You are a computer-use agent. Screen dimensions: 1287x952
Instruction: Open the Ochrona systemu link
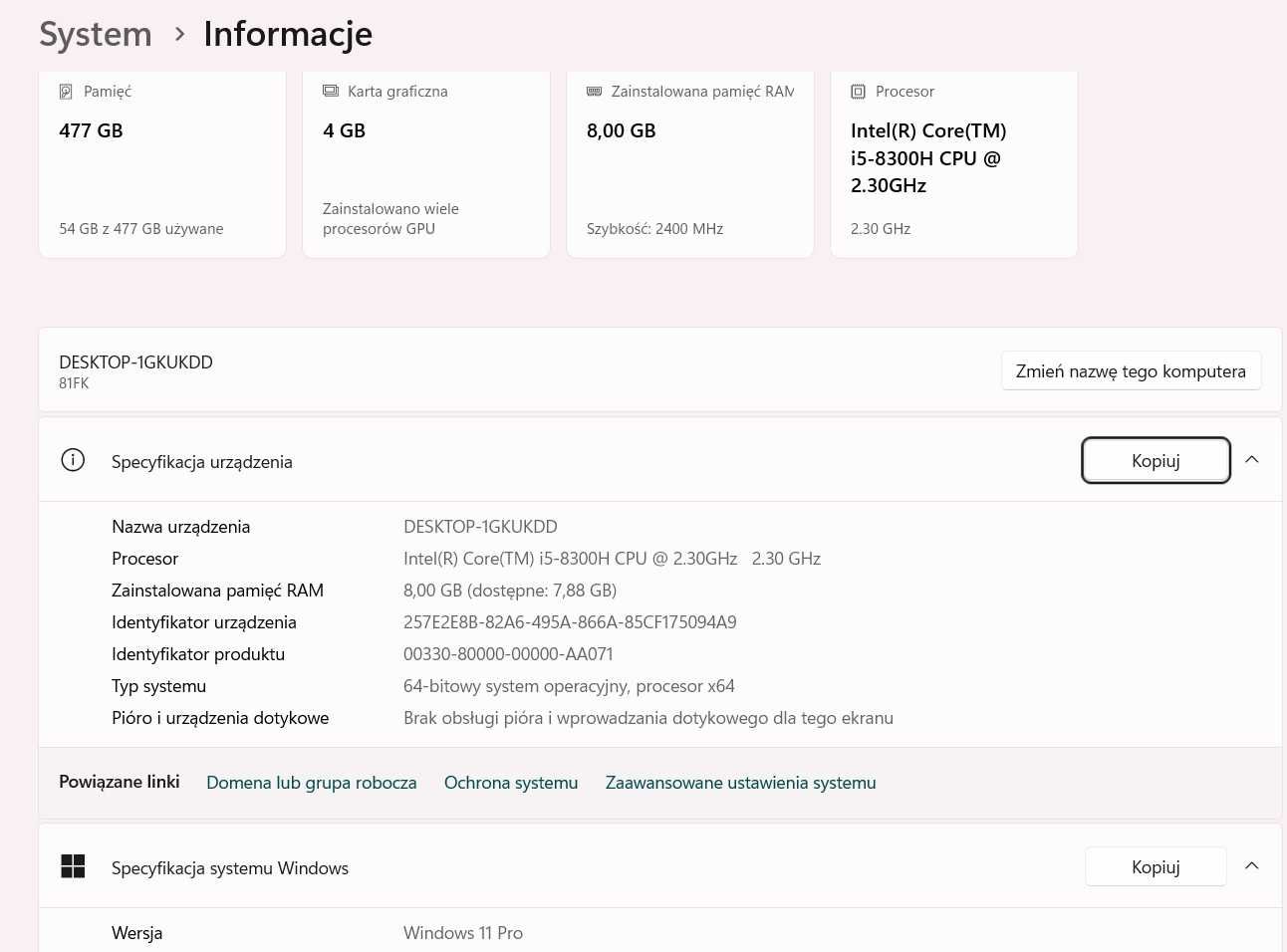coord(511,783)
